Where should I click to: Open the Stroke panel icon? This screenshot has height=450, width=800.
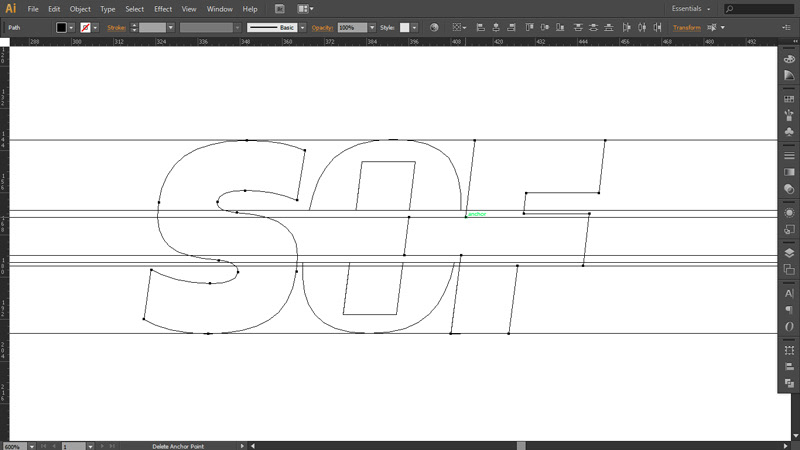[789, 156]
